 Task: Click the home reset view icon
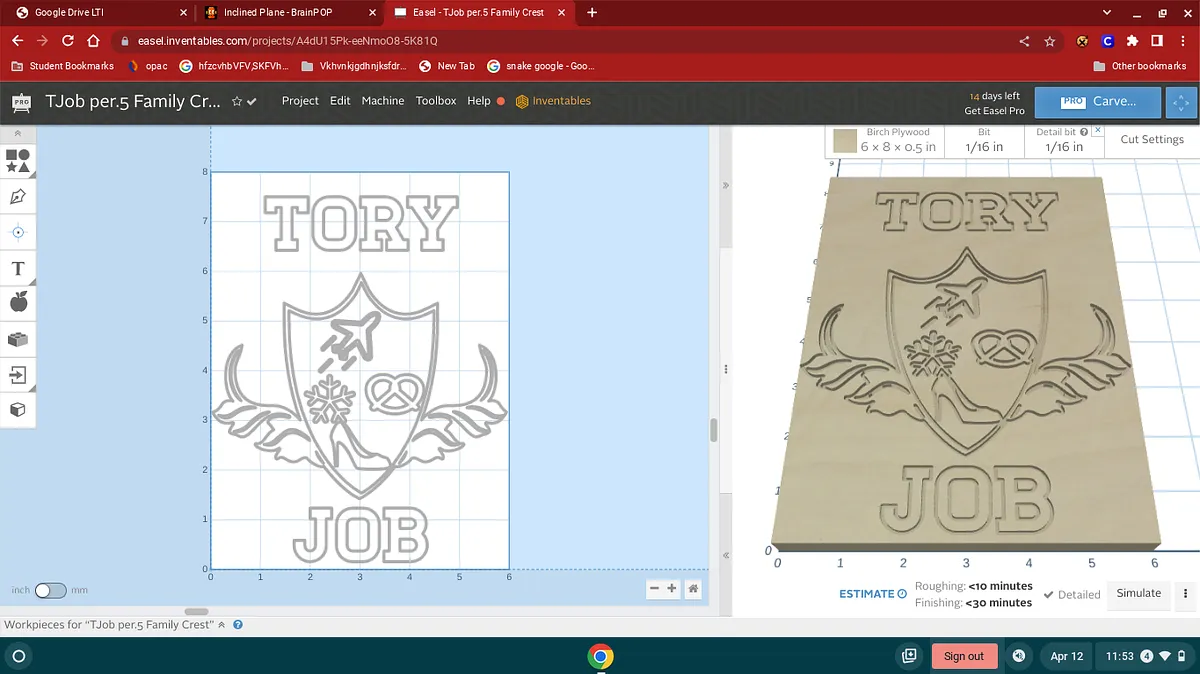coord(693,589)
